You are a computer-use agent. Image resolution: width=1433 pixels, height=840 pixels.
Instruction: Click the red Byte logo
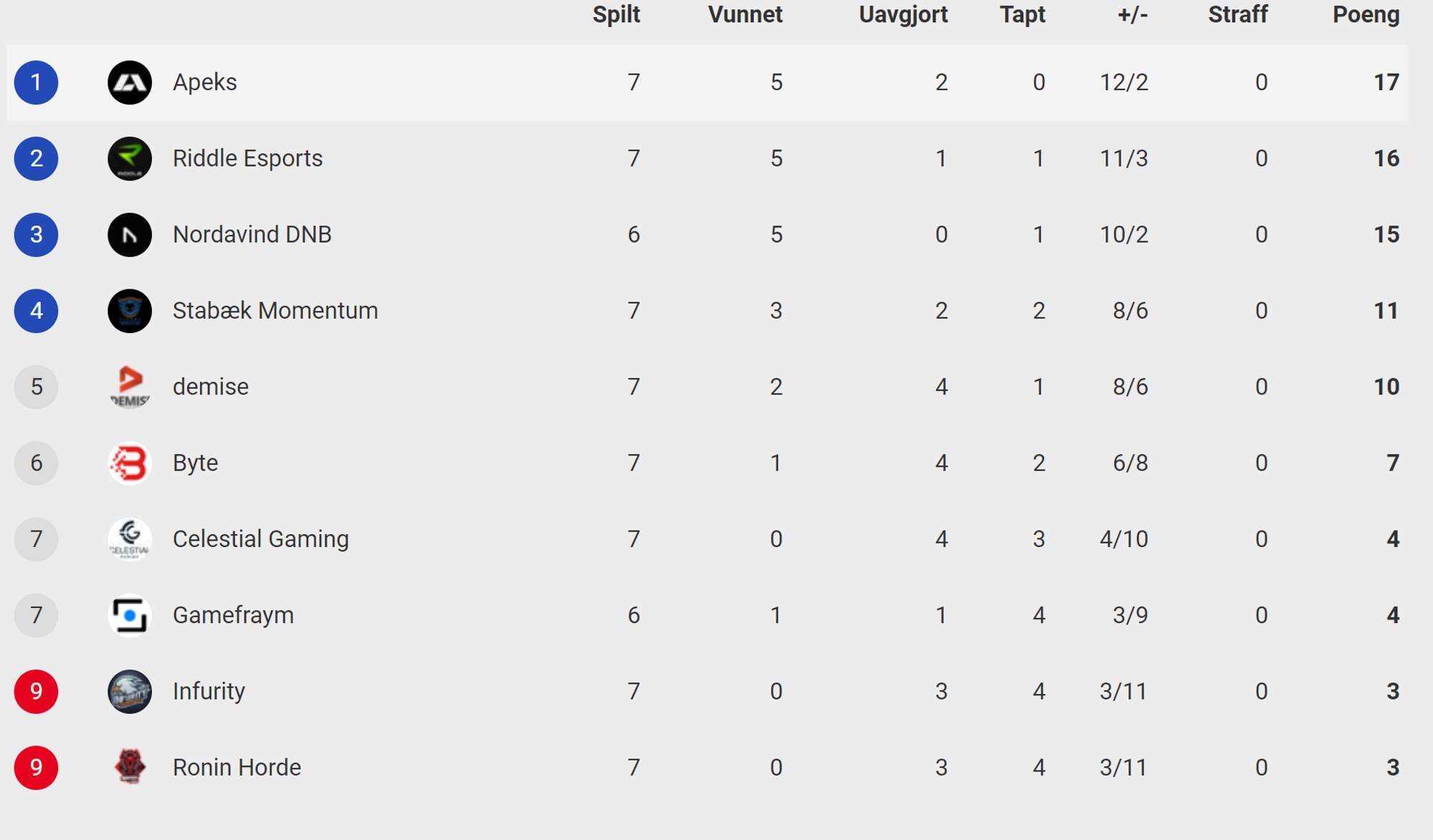[x=130, y=463]
